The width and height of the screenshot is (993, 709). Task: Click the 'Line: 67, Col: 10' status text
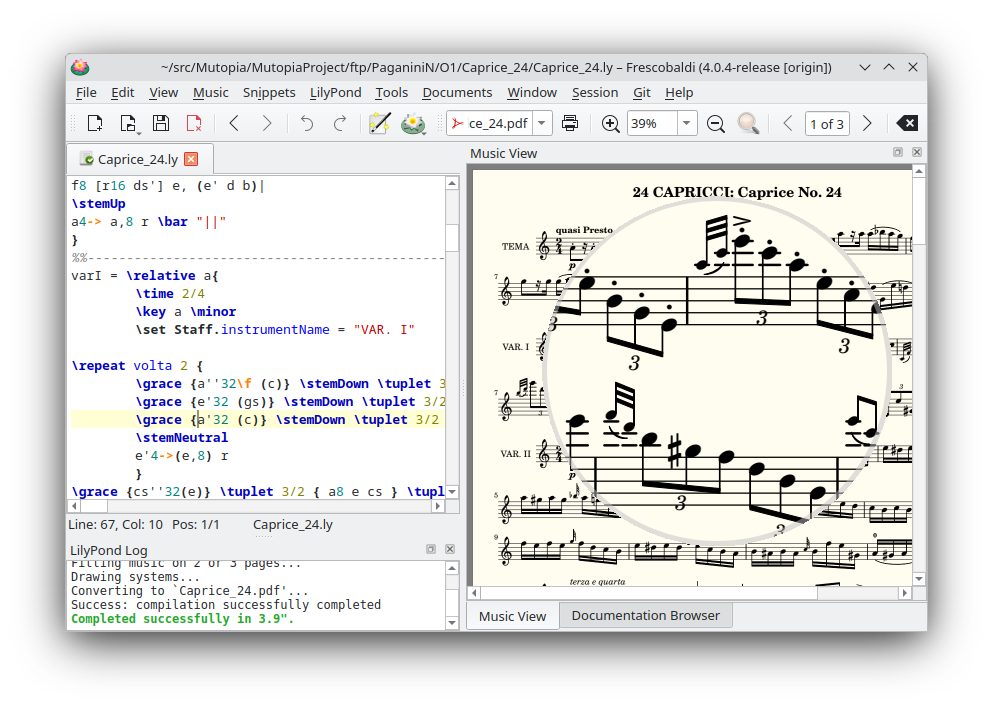point(116,524)
